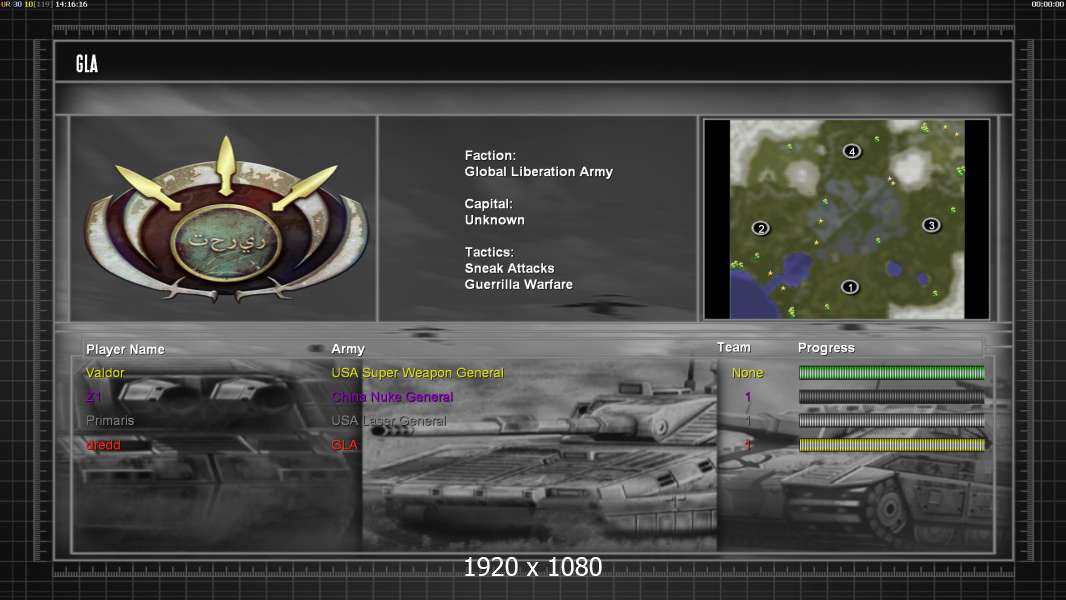Image resolution: width=1066 pixels, height=600 pixels.
Task: Click the 00:00:00 timer at top right
Action: click(1048, 4)
